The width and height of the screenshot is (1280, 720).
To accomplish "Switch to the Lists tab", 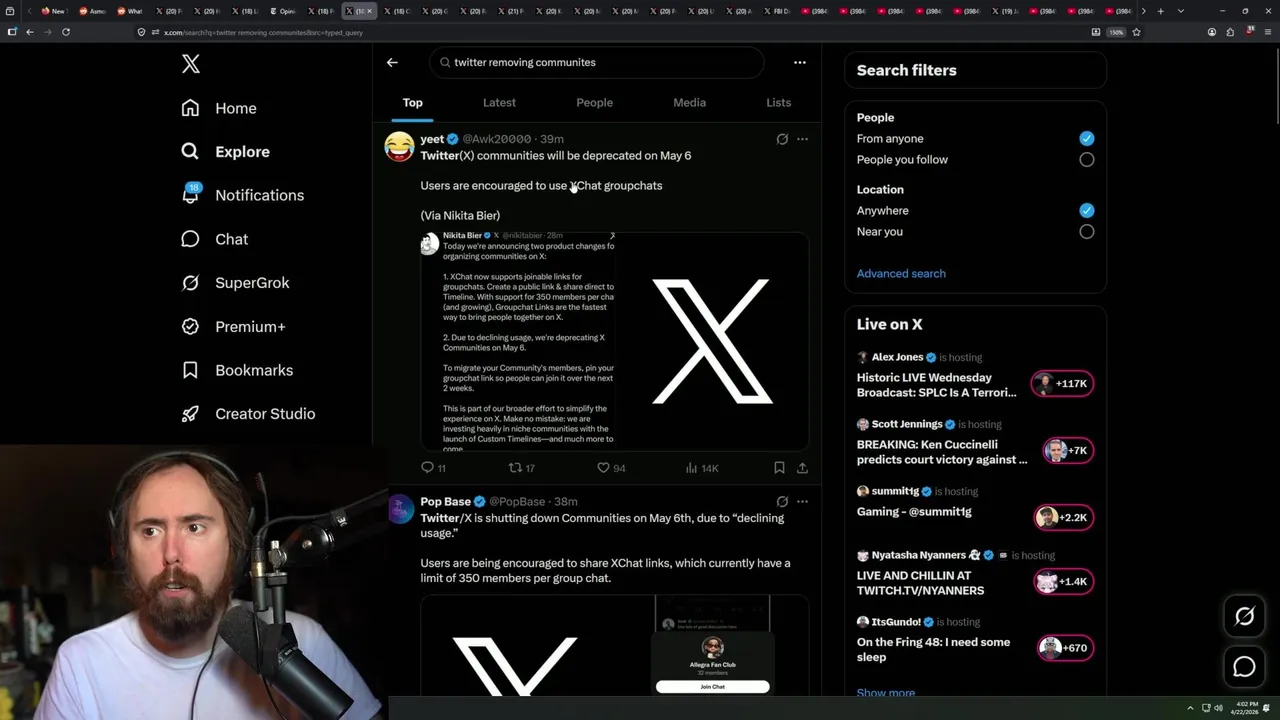I will pos(778,103).
